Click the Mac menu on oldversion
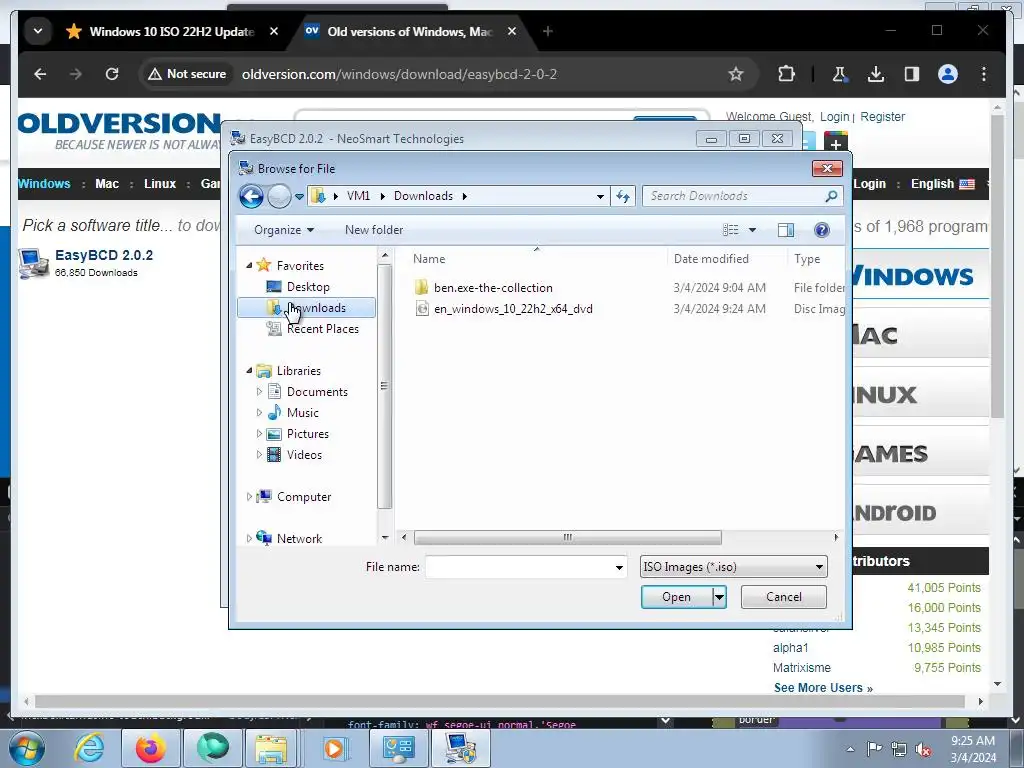The width and height of the screenshot is (1024, 768). pyautogui.click(x=107, y=184)
